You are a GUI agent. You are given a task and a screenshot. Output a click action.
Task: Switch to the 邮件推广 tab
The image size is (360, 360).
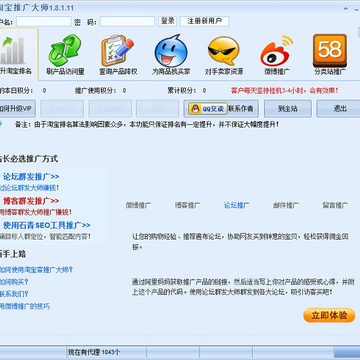286,205
